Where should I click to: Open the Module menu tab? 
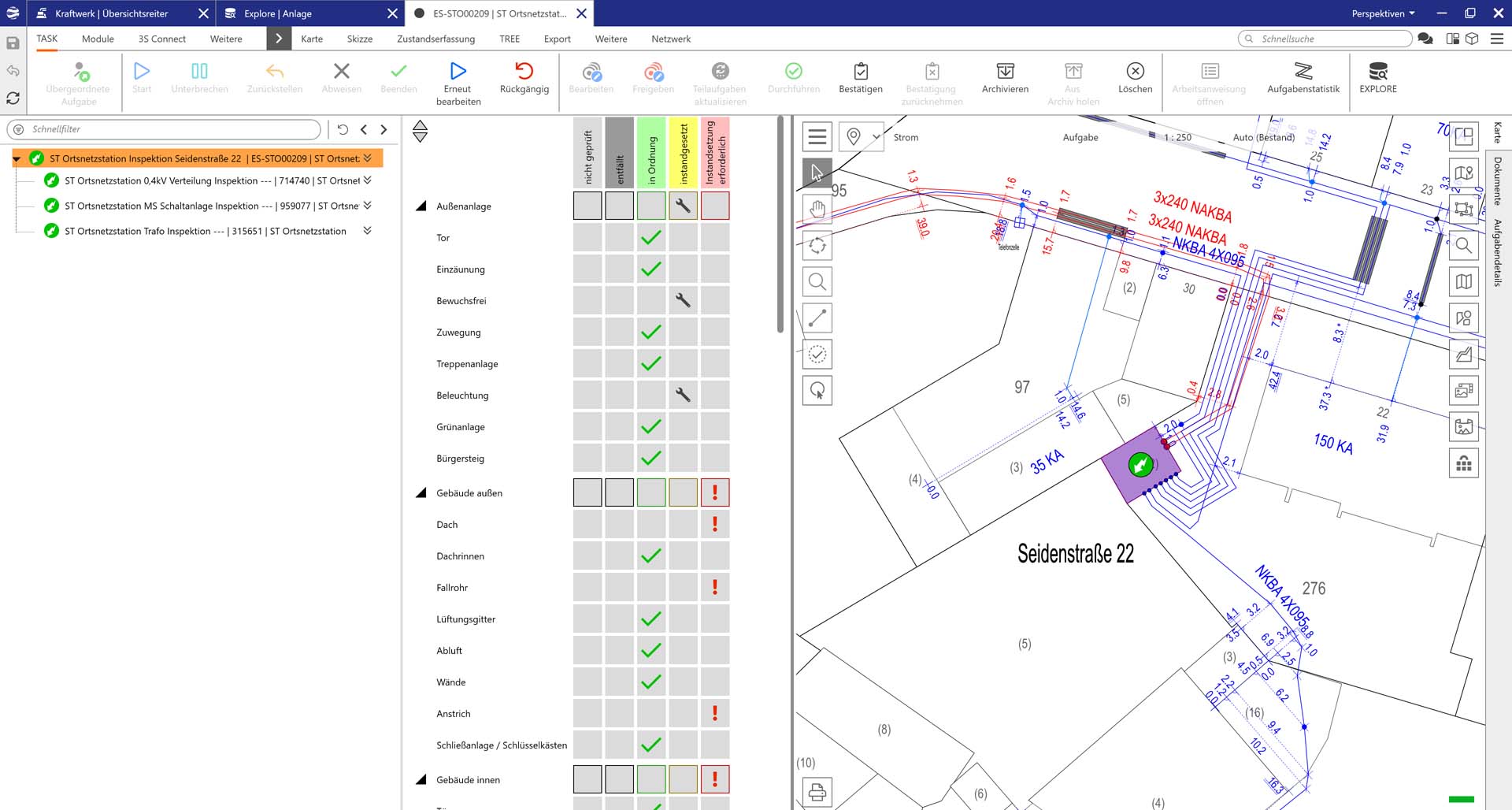(98, 39)
